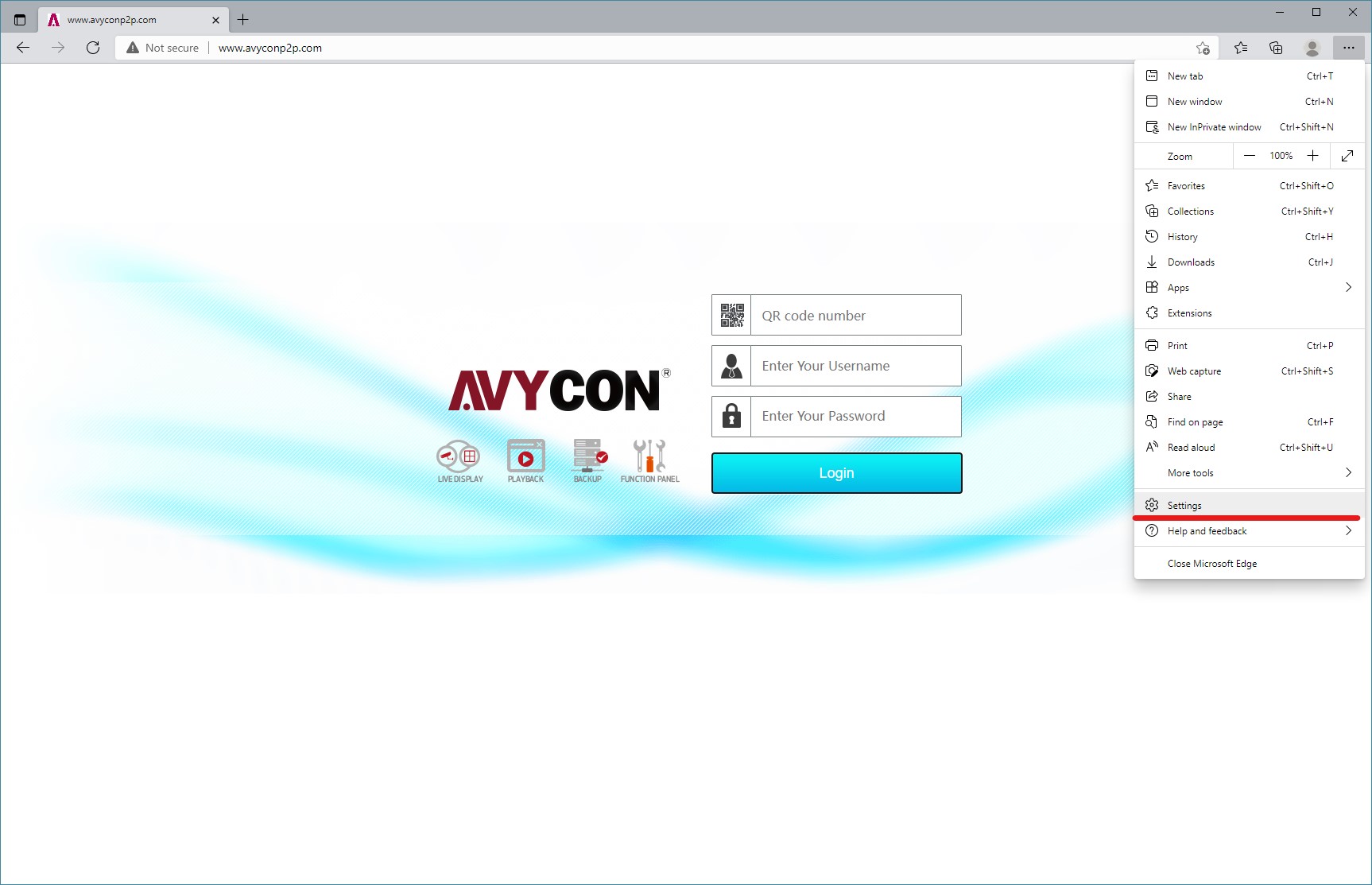This screenshot has width=1372, height=885.
Task: Focus the Enter Your Password field
Action: coord(856,416)
